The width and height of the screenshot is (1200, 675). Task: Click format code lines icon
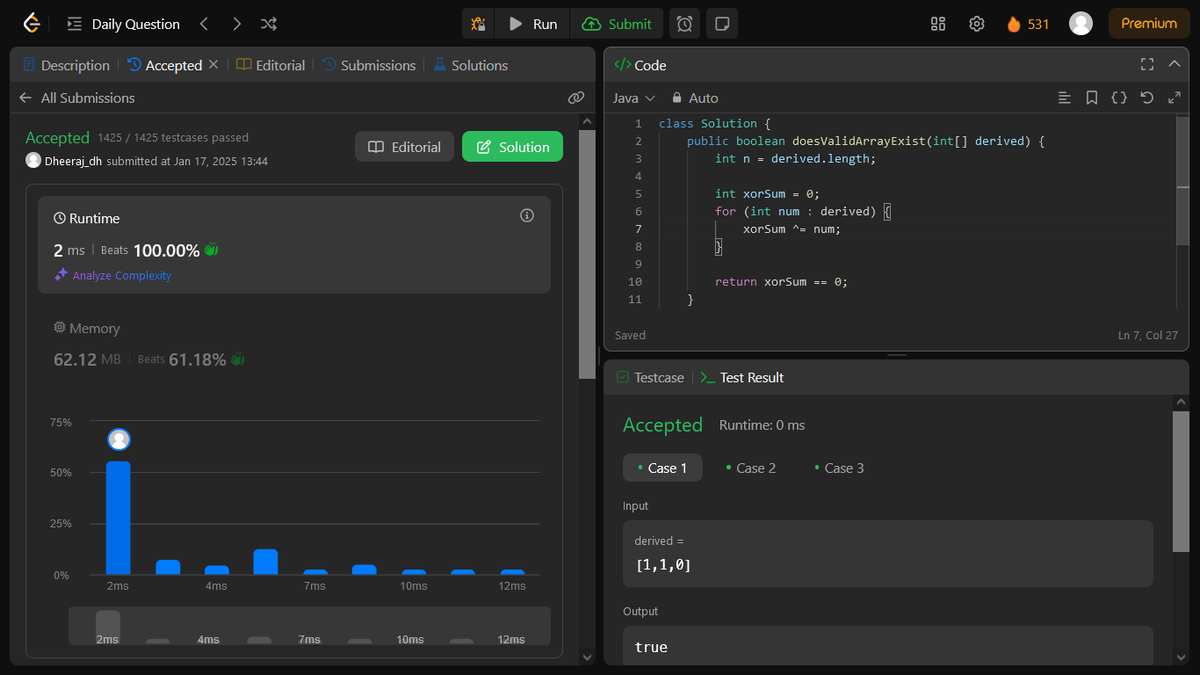click(1064, 98)
